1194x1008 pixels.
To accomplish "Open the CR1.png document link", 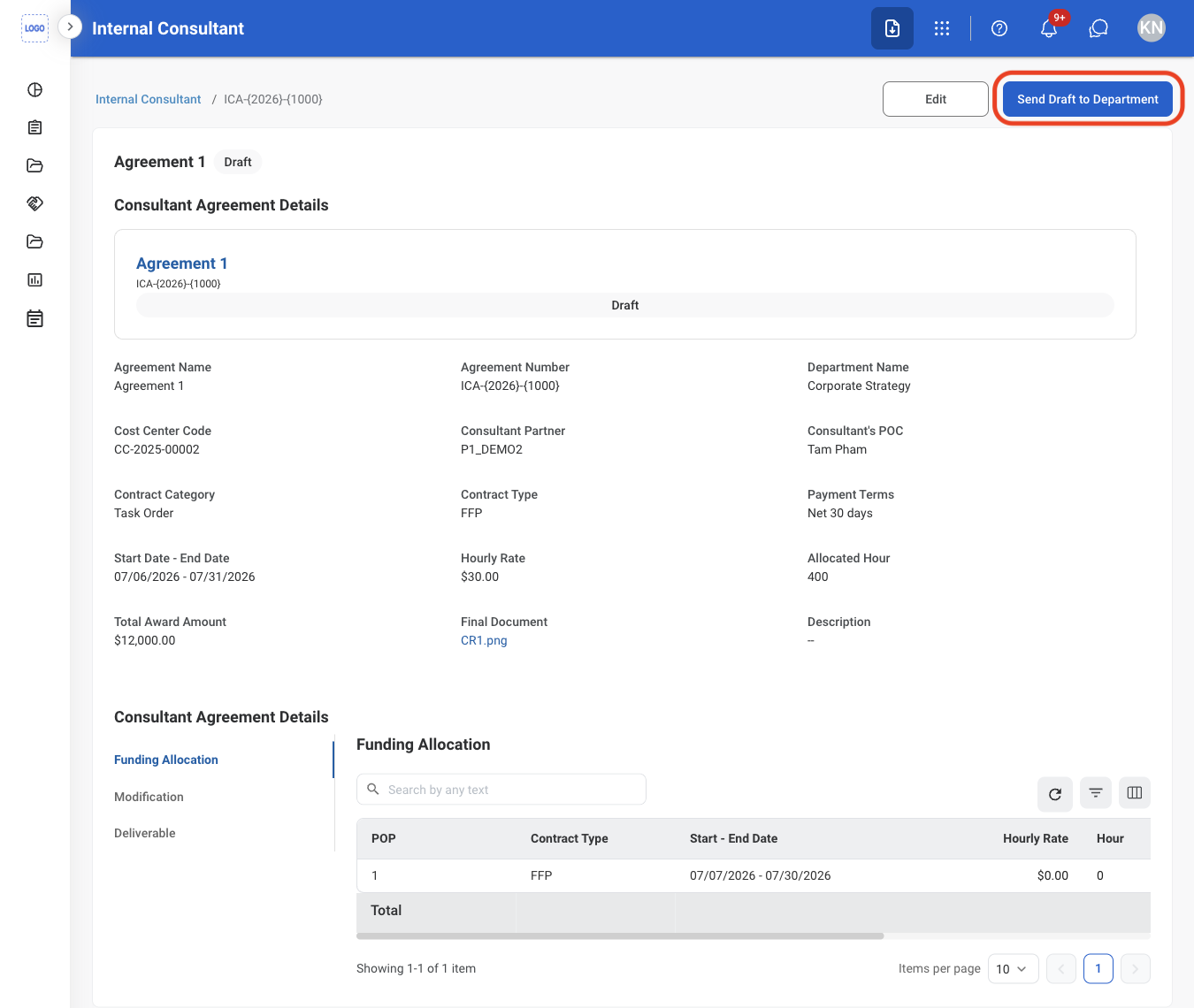I will (484, 640).
